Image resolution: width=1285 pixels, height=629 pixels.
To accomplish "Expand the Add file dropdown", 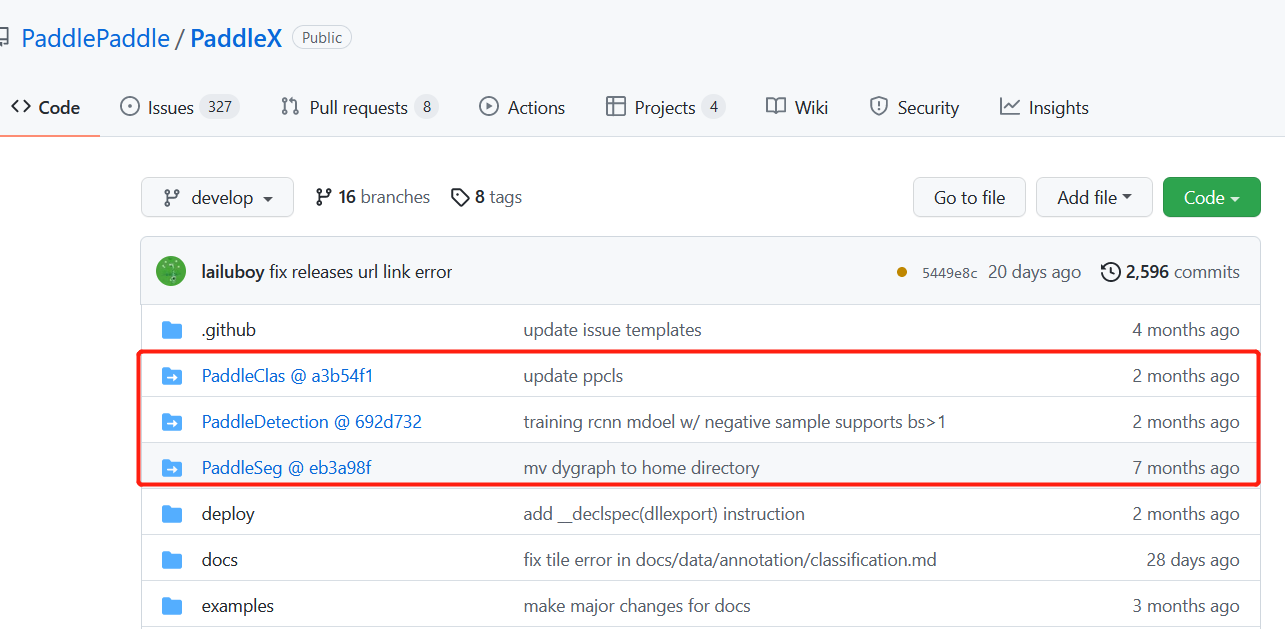I will 1093,197.
